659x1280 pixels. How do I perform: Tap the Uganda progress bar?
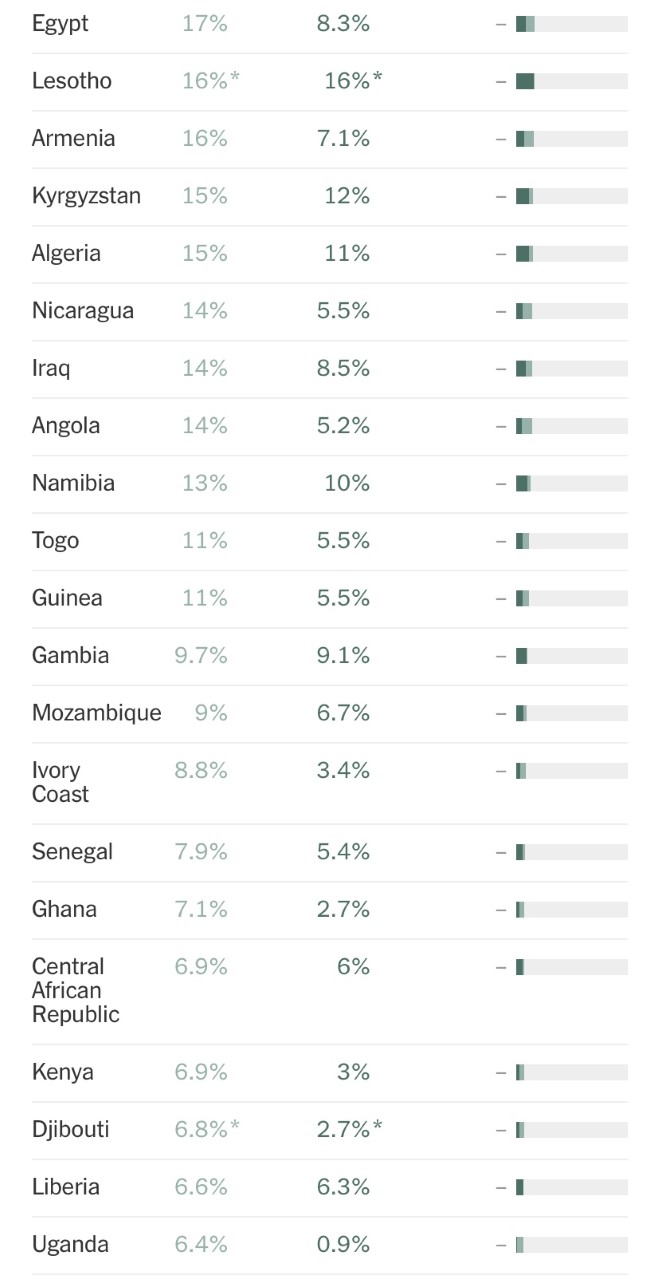click(571, 1245)
